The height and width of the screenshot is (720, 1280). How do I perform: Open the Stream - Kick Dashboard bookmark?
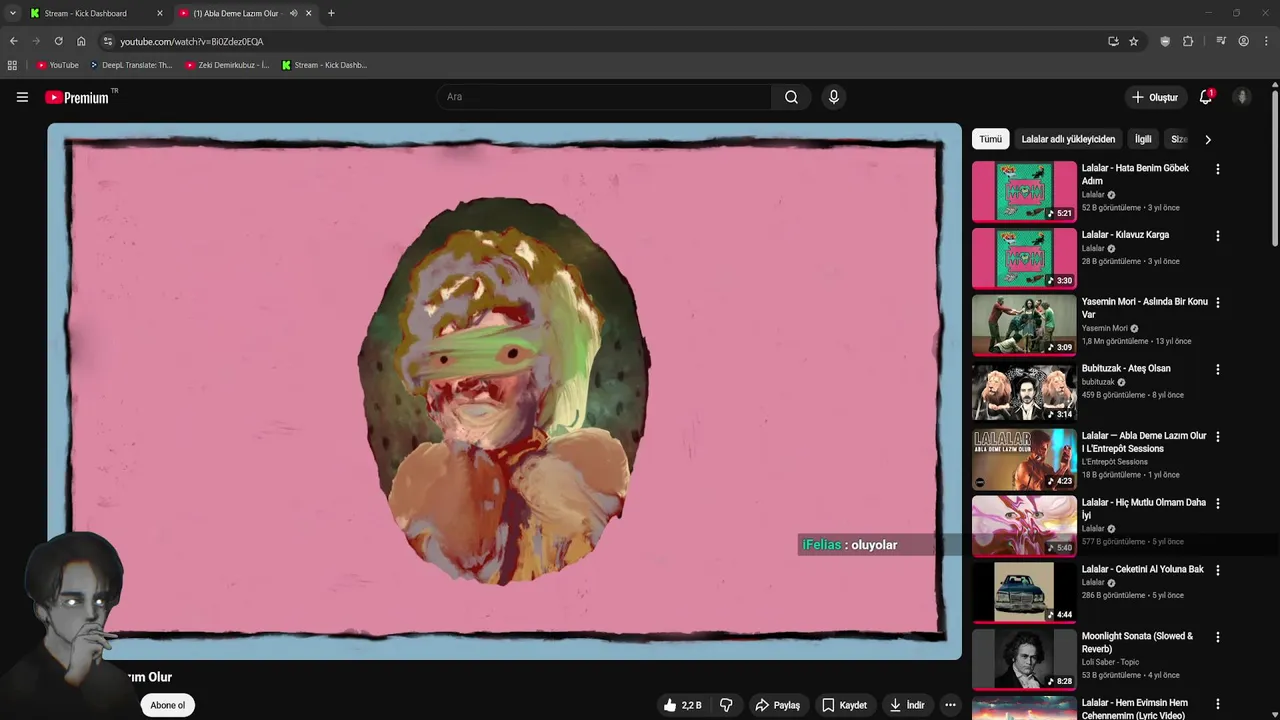(x=324, y=65)
